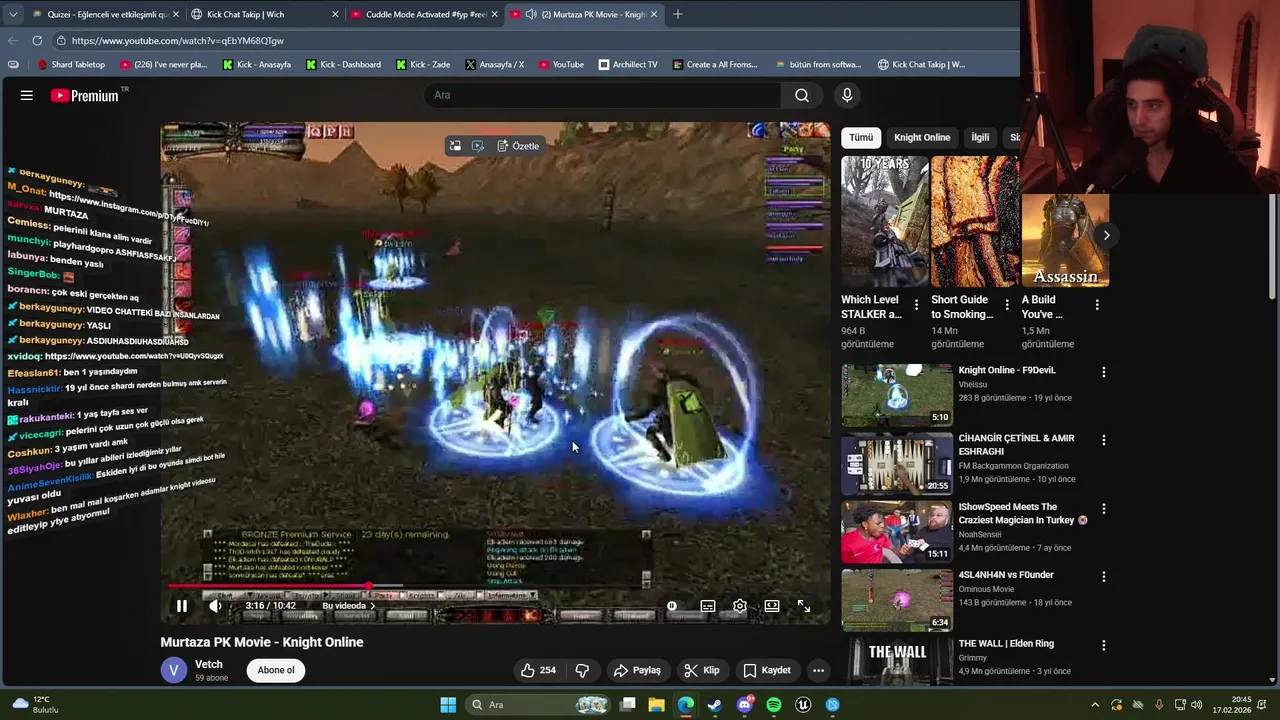The height and width of the screenshot is (720, 1280).
Task: Open 'Anasayfa / X' bookmark
Action: coord(495,64)
